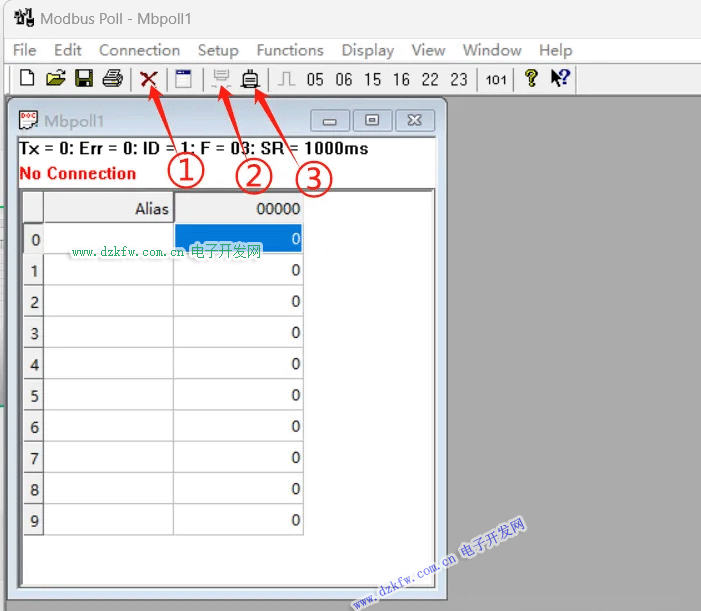Screen dimensions: 701x611
Task: Close the Mbpoll1 child window
Action: pos(415,120)
